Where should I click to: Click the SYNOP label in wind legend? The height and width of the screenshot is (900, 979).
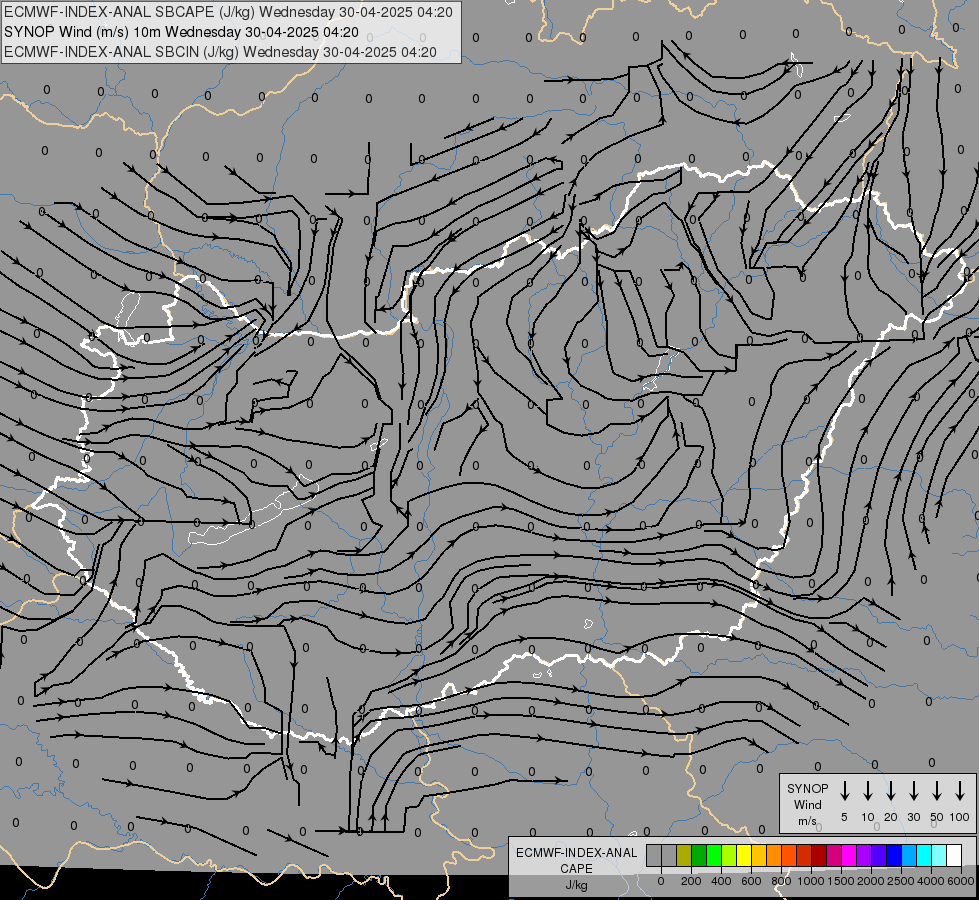click(x=807, y=788)
